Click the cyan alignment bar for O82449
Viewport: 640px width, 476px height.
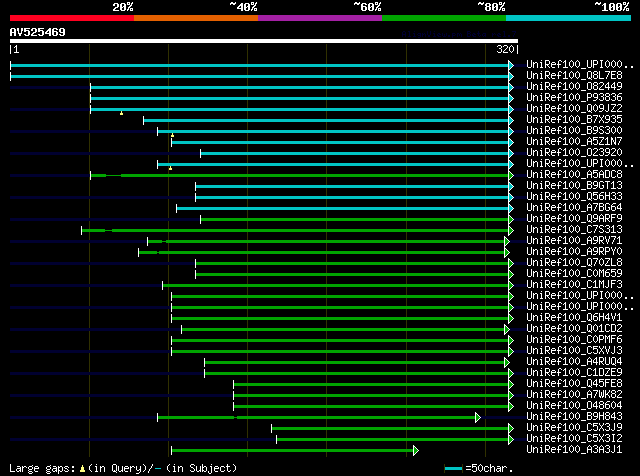coord(300,87)
